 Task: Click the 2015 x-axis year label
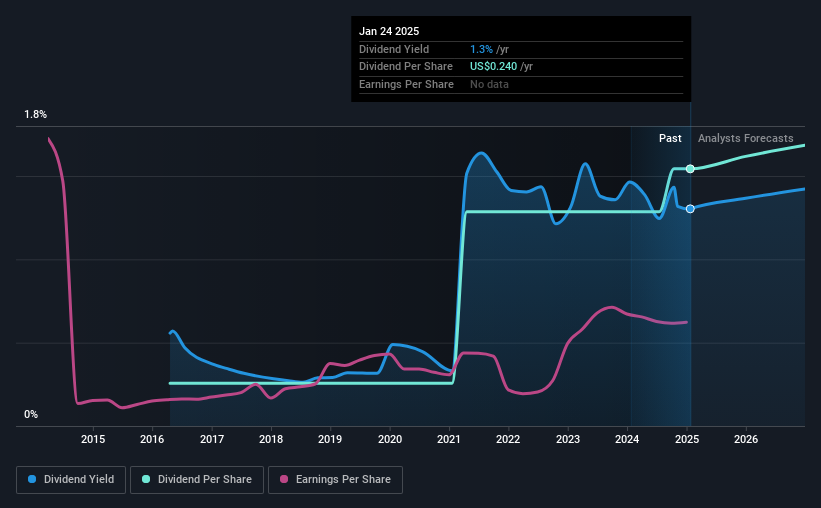[93, 439]
